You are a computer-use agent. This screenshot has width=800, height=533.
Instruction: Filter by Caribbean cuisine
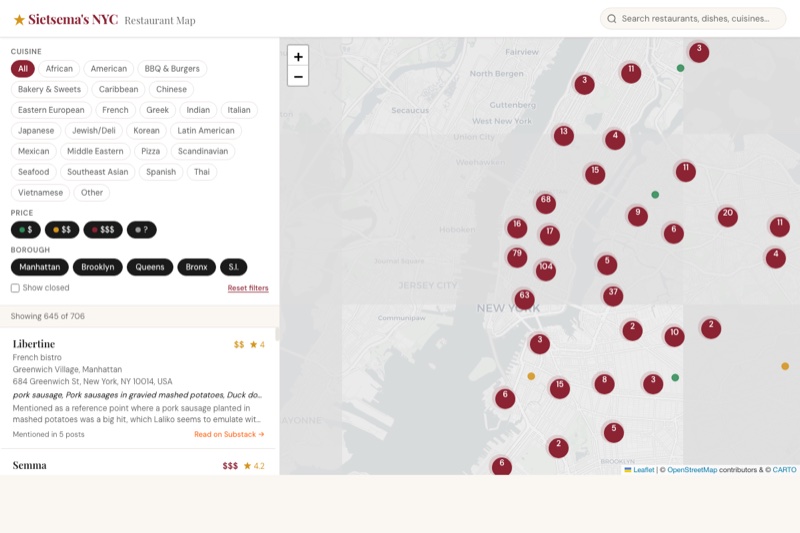coord(118,89)
